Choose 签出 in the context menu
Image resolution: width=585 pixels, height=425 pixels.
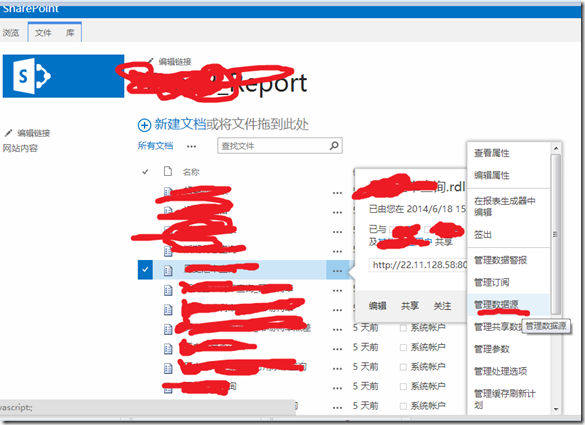483,235
